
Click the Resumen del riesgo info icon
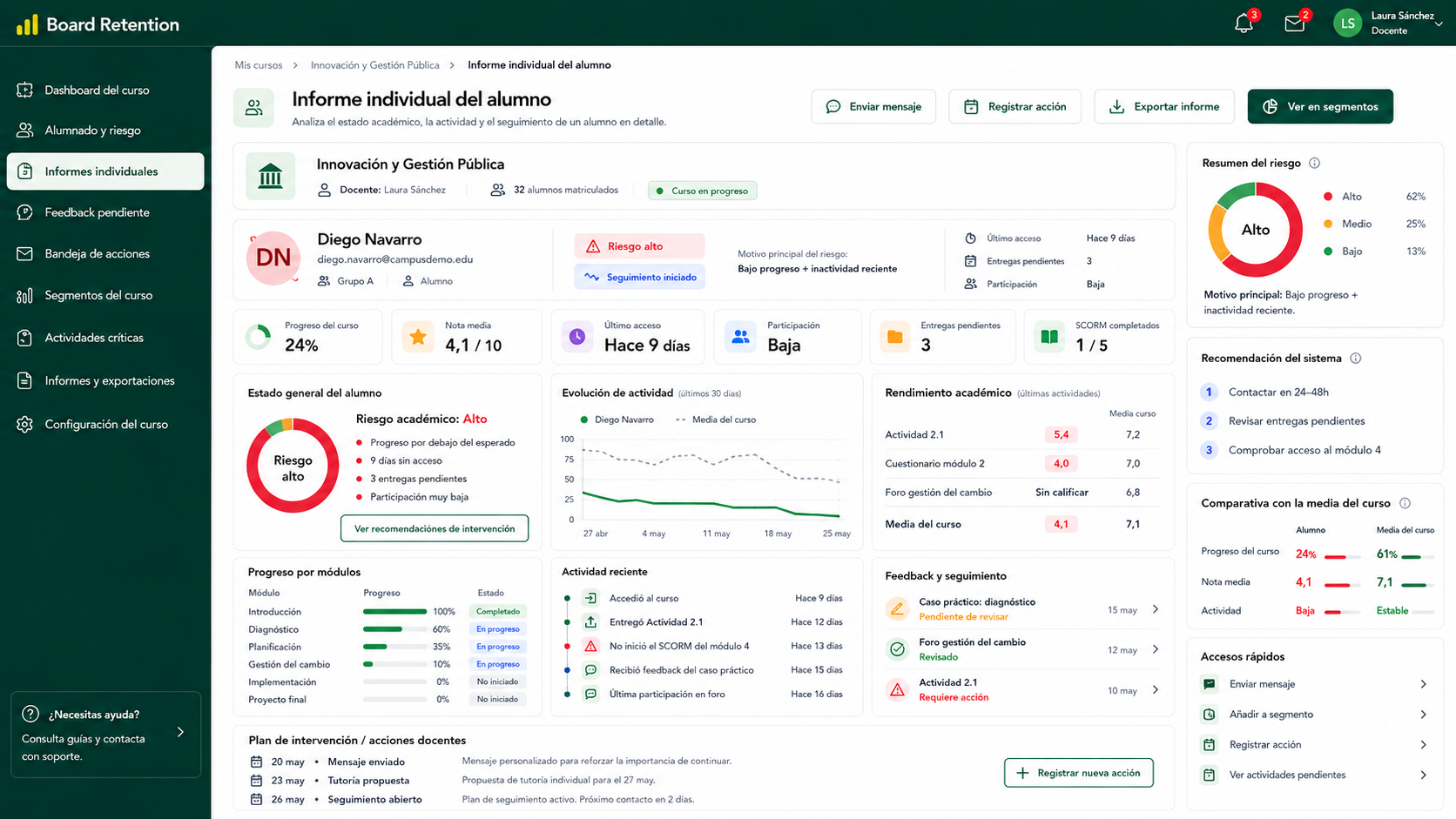1315,163
